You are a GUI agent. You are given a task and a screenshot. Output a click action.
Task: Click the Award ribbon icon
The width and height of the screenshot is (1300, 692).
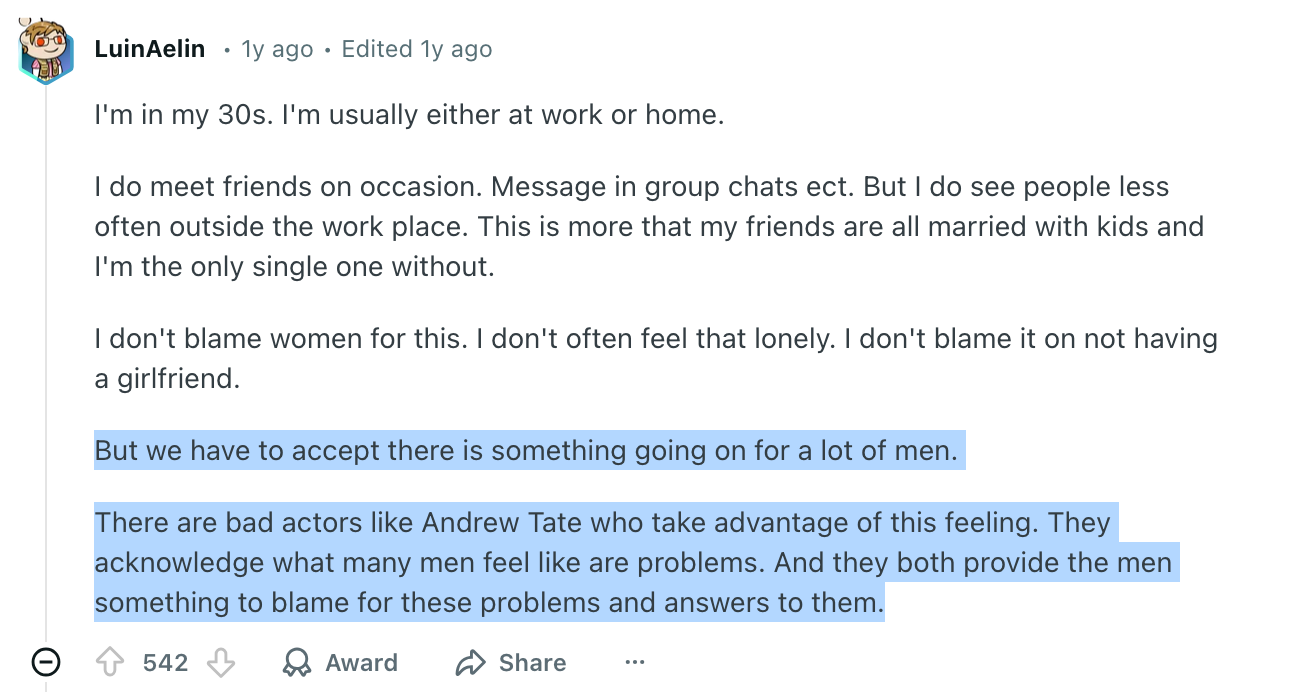point(297,663)
